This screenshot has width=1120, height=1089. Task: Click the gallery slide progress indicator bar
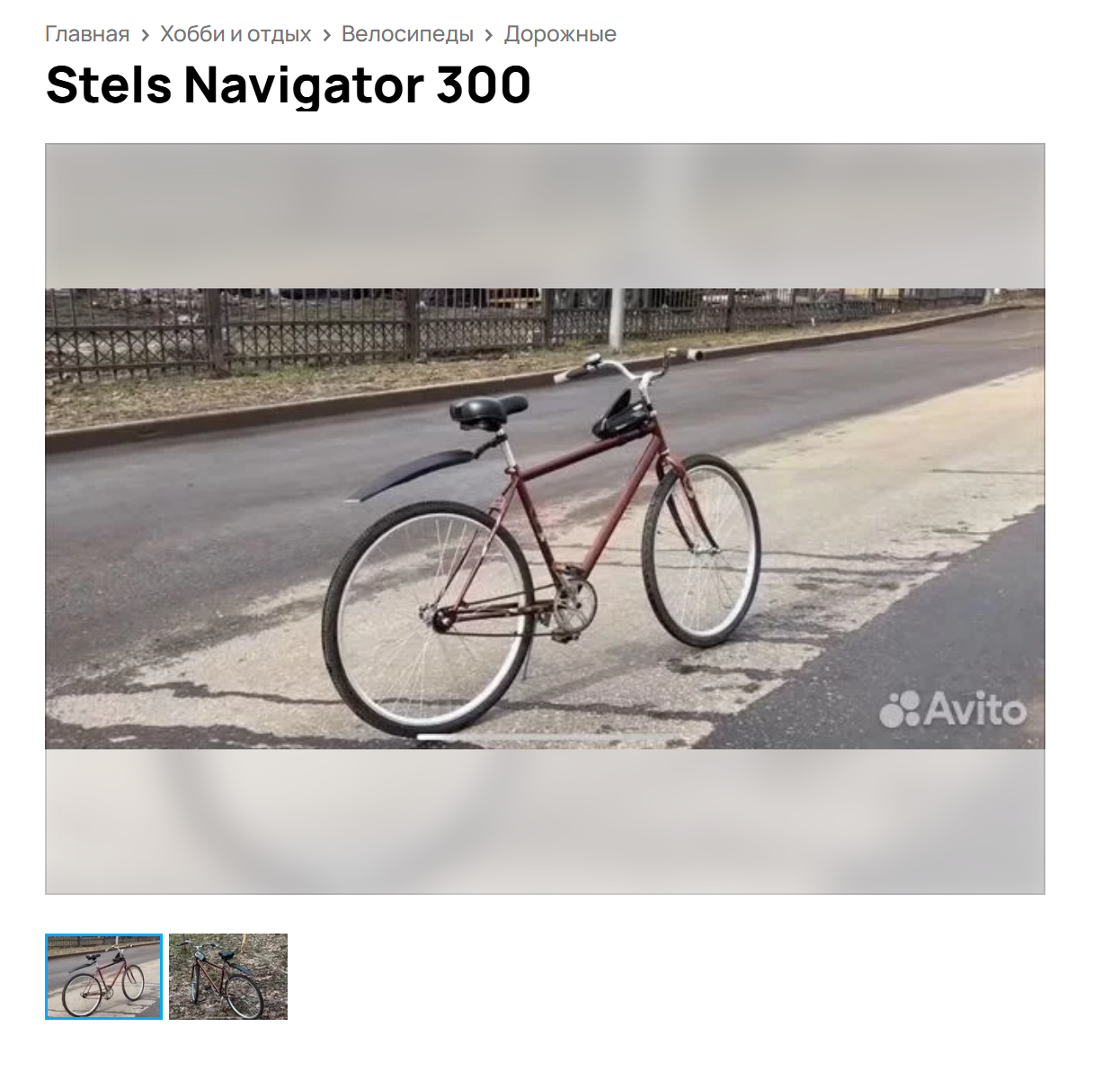point(545,737)
